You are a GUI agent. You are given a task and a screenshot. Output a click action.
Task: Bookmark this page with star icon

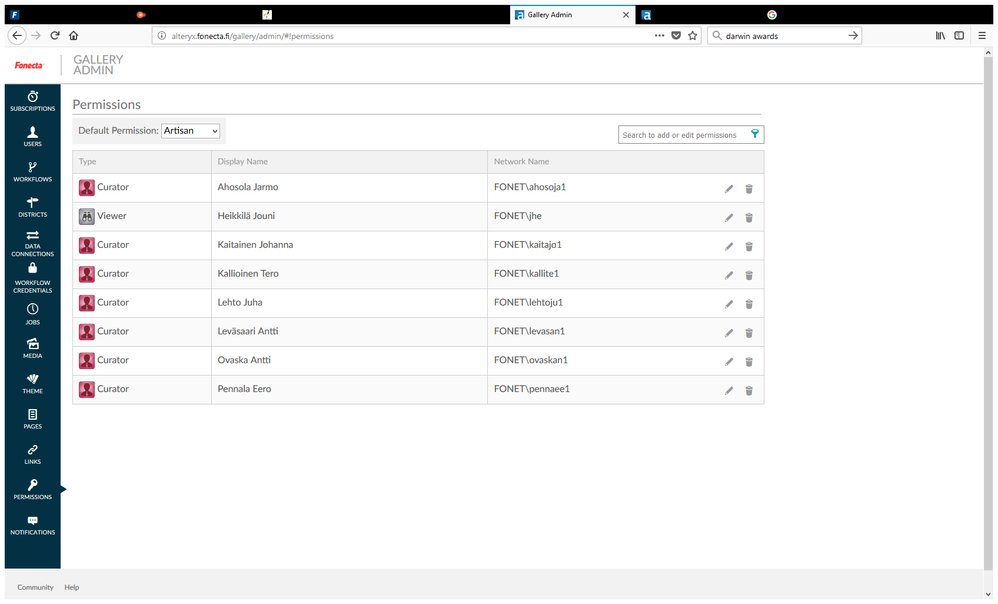tap(692, 36)
